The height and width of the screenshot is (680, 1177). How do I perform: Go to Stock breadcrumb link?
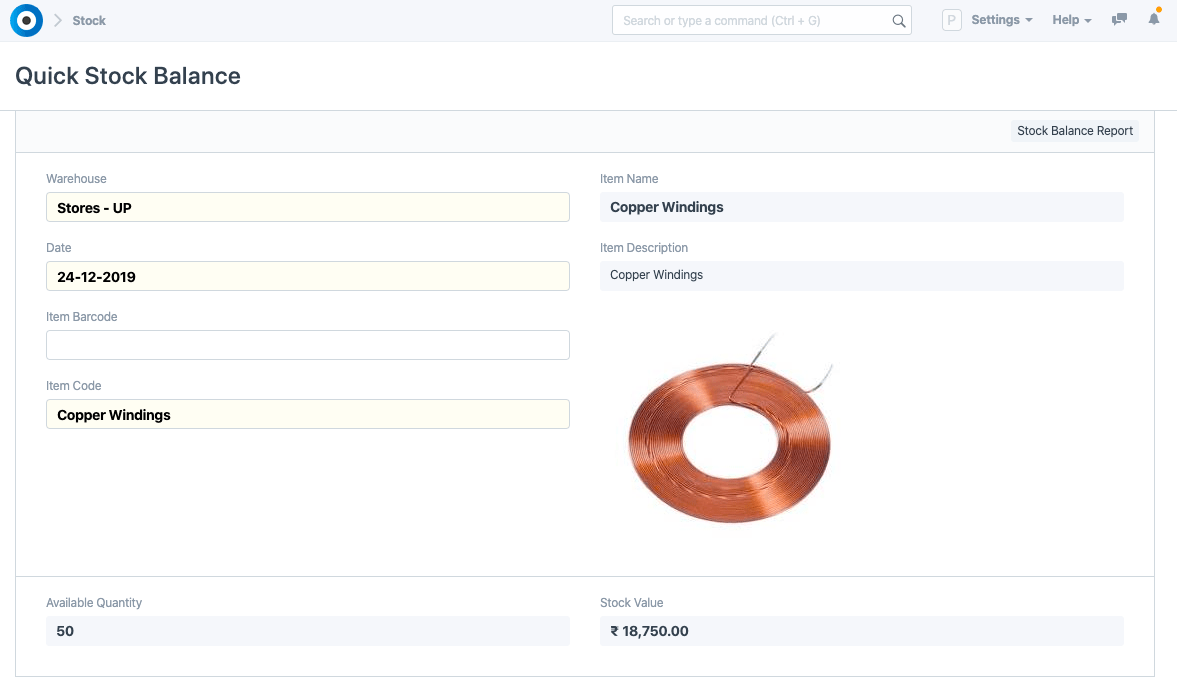point(89,21)
